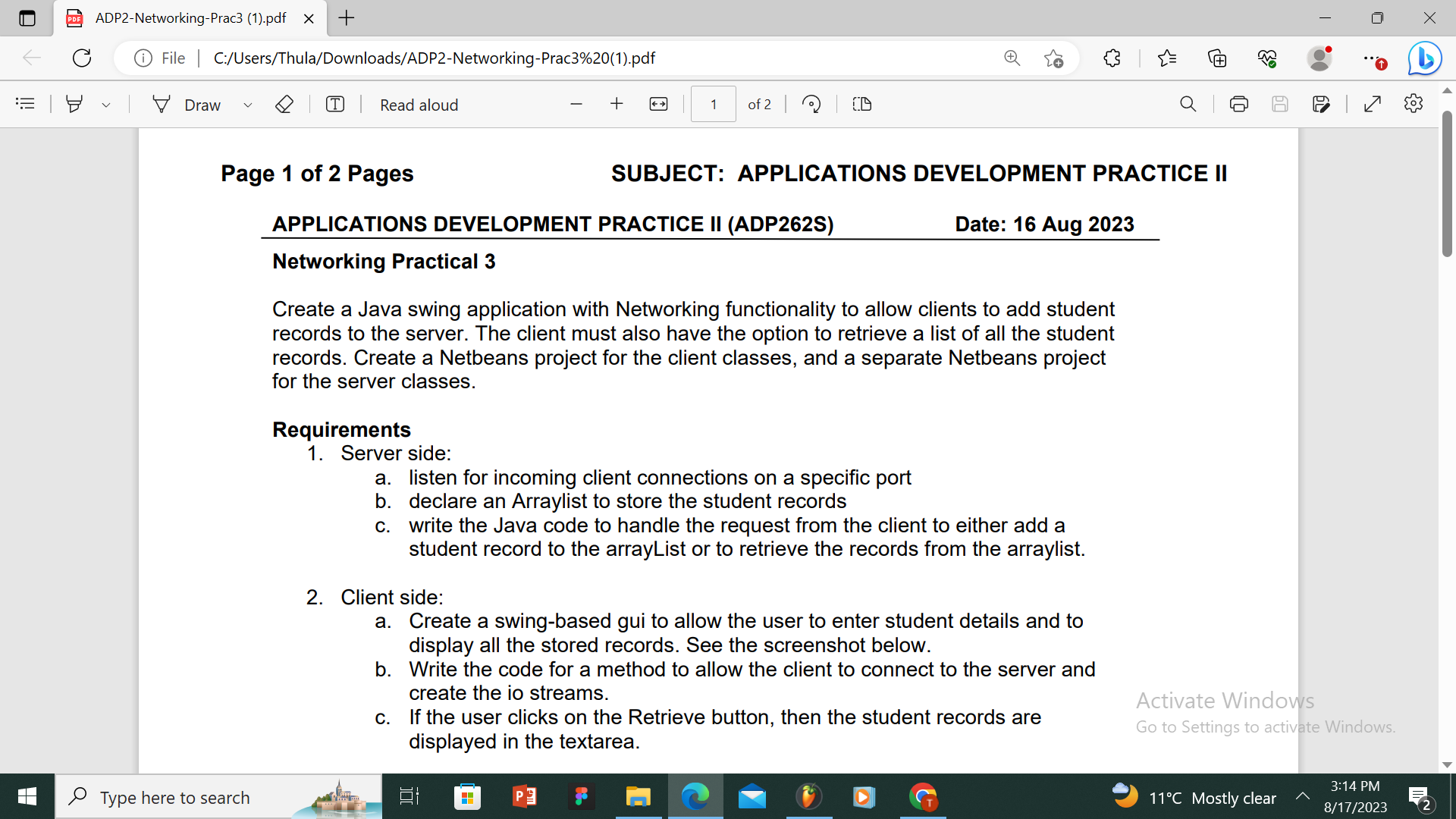This screenshot has width=1456, height=819.
Task: Click the Find in PDF search icon
Action: click(x=1188, y=104)
